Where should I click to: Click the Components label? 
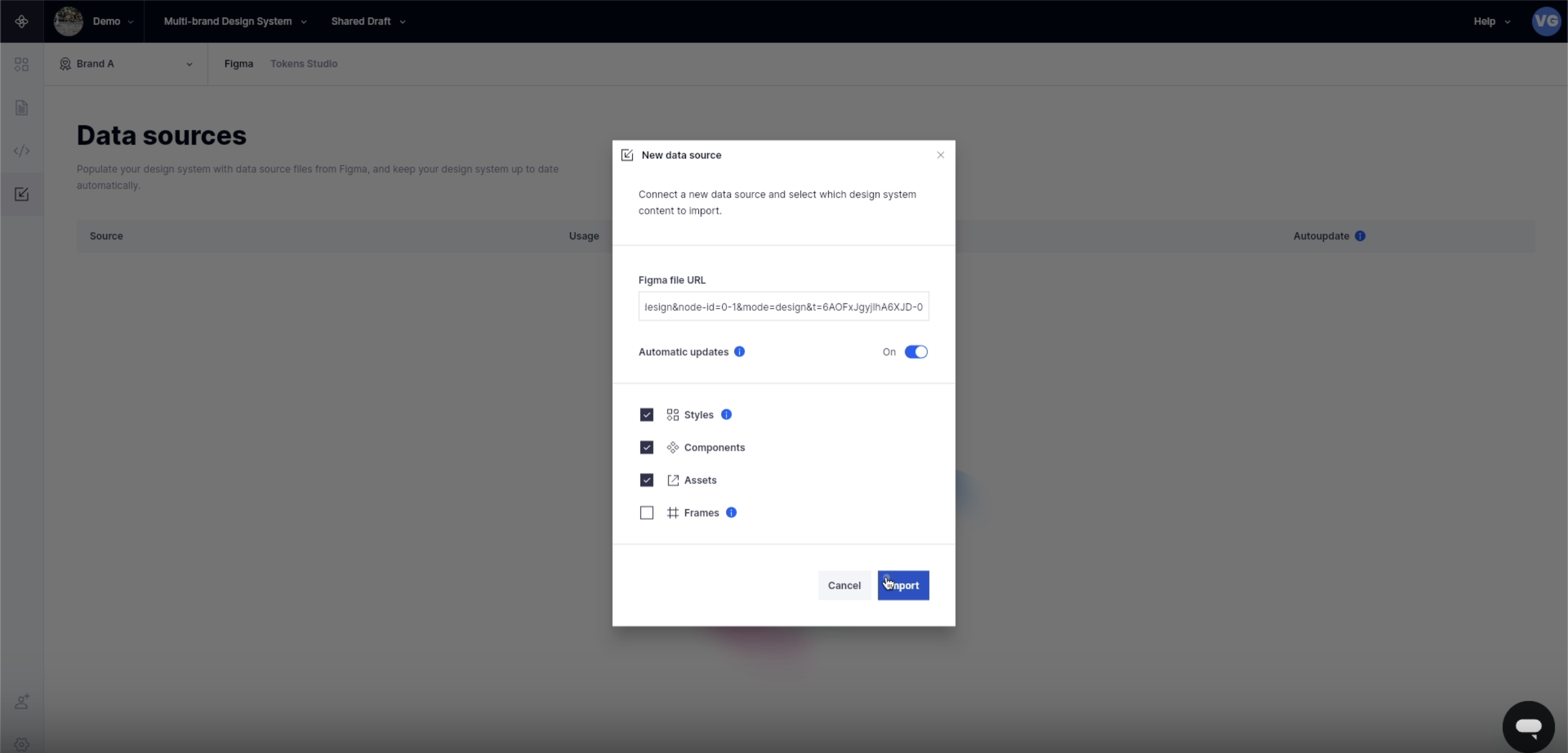[x=714, y=447]
